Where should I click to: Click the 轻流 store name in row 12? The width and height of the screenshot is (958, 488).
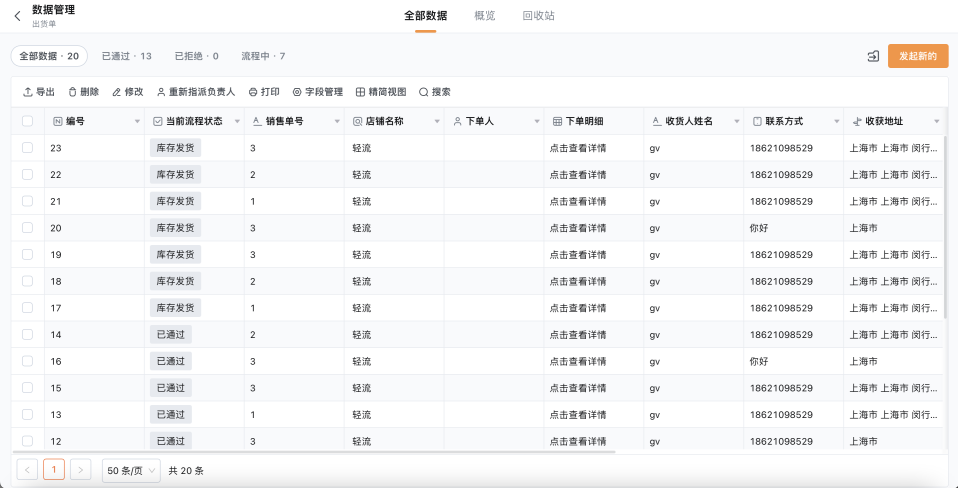coord(362,441)
